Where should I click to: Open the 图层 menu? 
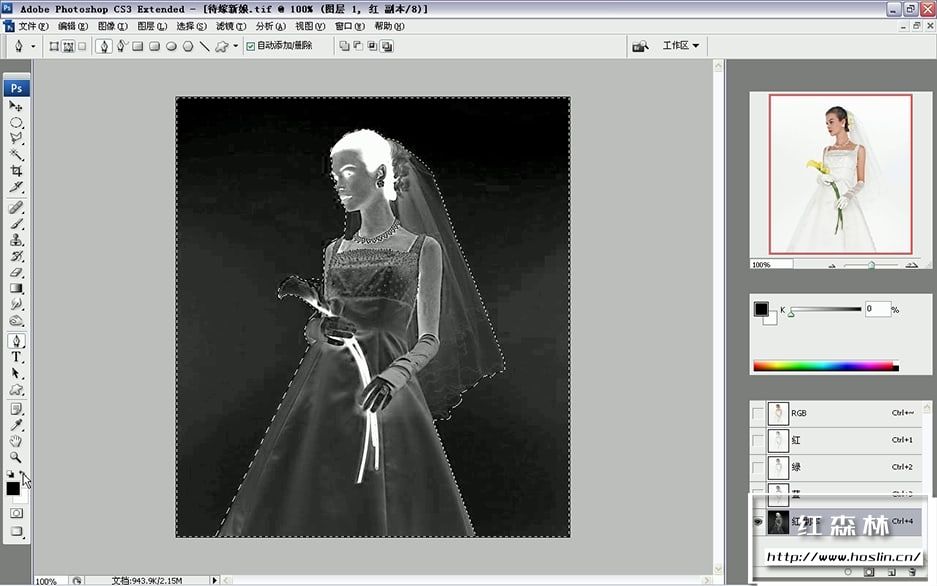pos(152,26)
